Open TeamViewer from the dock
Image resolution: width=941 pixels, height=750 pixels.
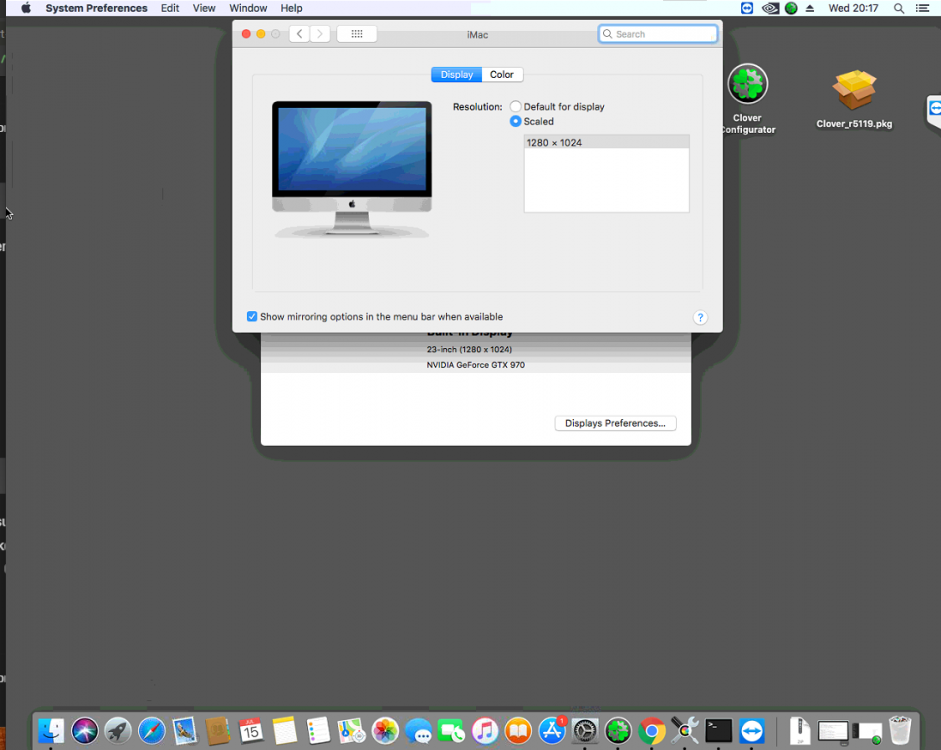coord(752,731)
